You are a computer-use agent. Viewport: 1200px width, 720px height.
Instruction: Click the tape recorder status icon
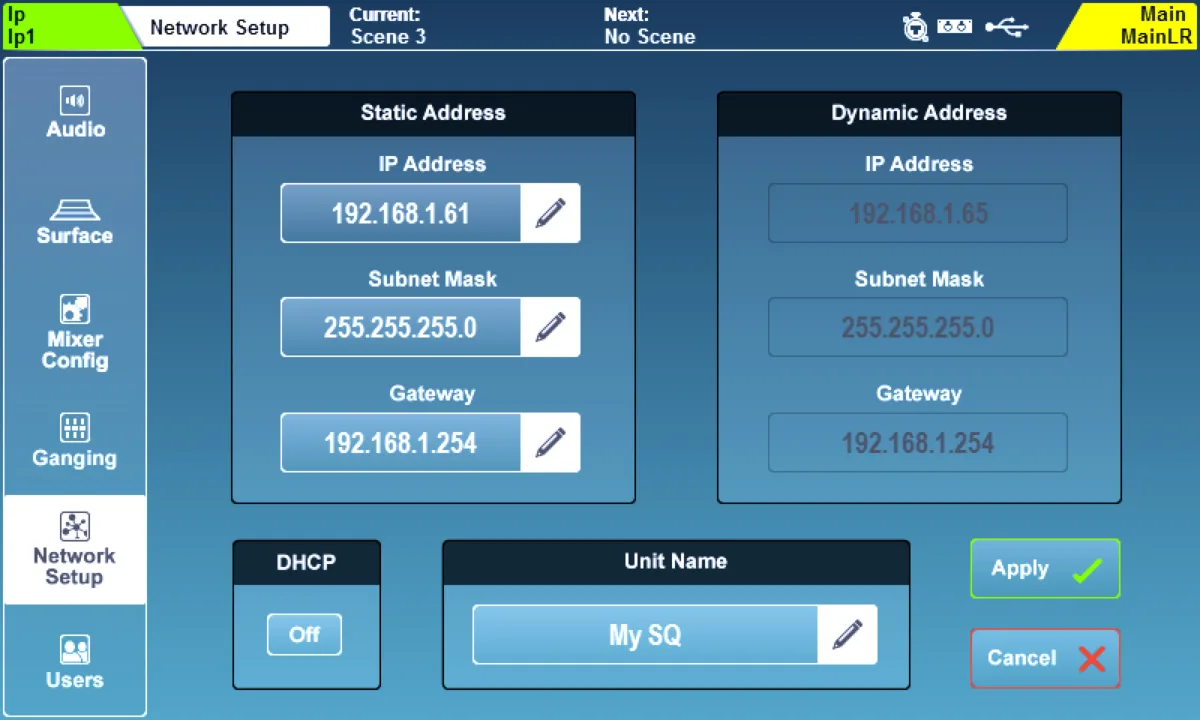(x=955, y=28)
